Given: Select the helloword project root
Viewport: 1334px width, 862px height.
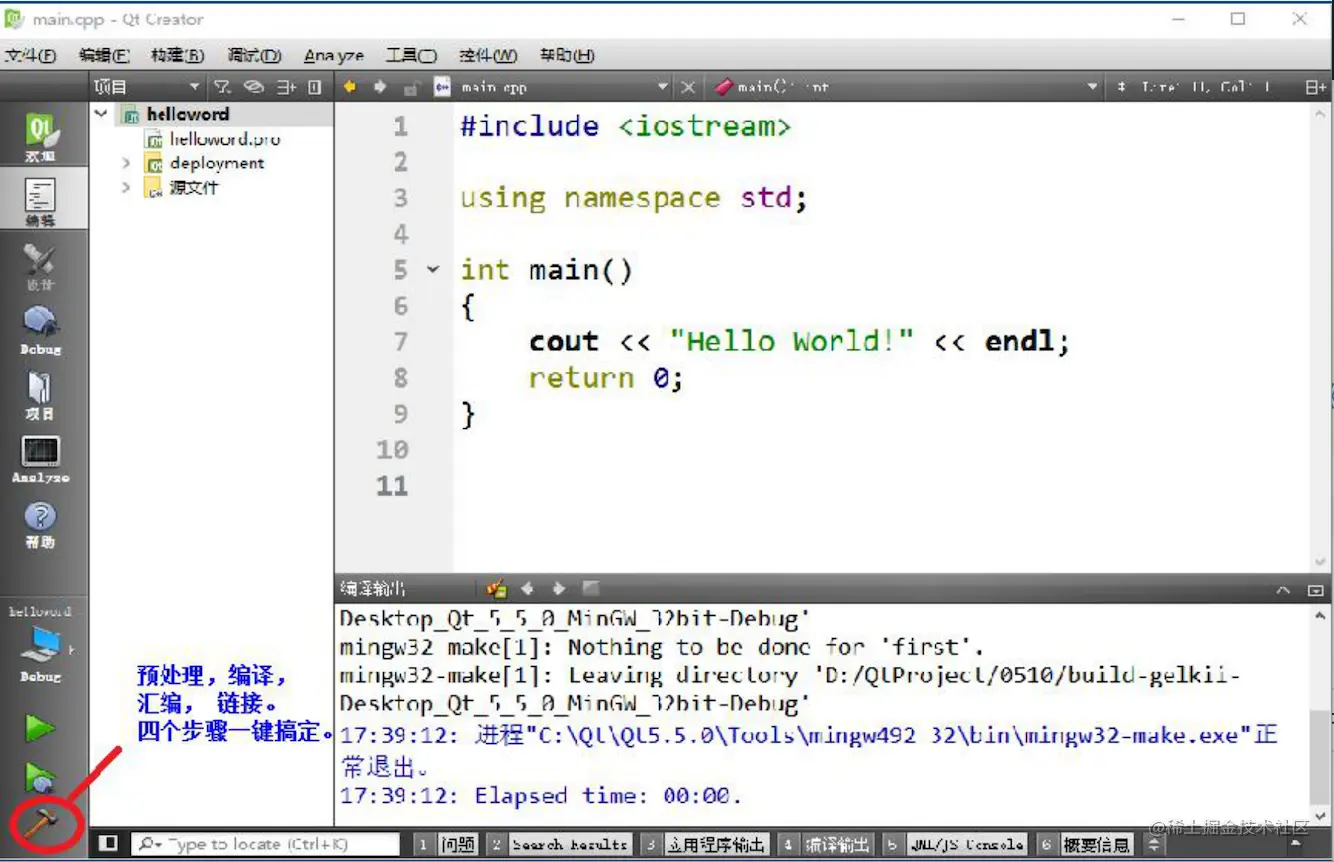Looking at the screenshot, I should 188,114.
